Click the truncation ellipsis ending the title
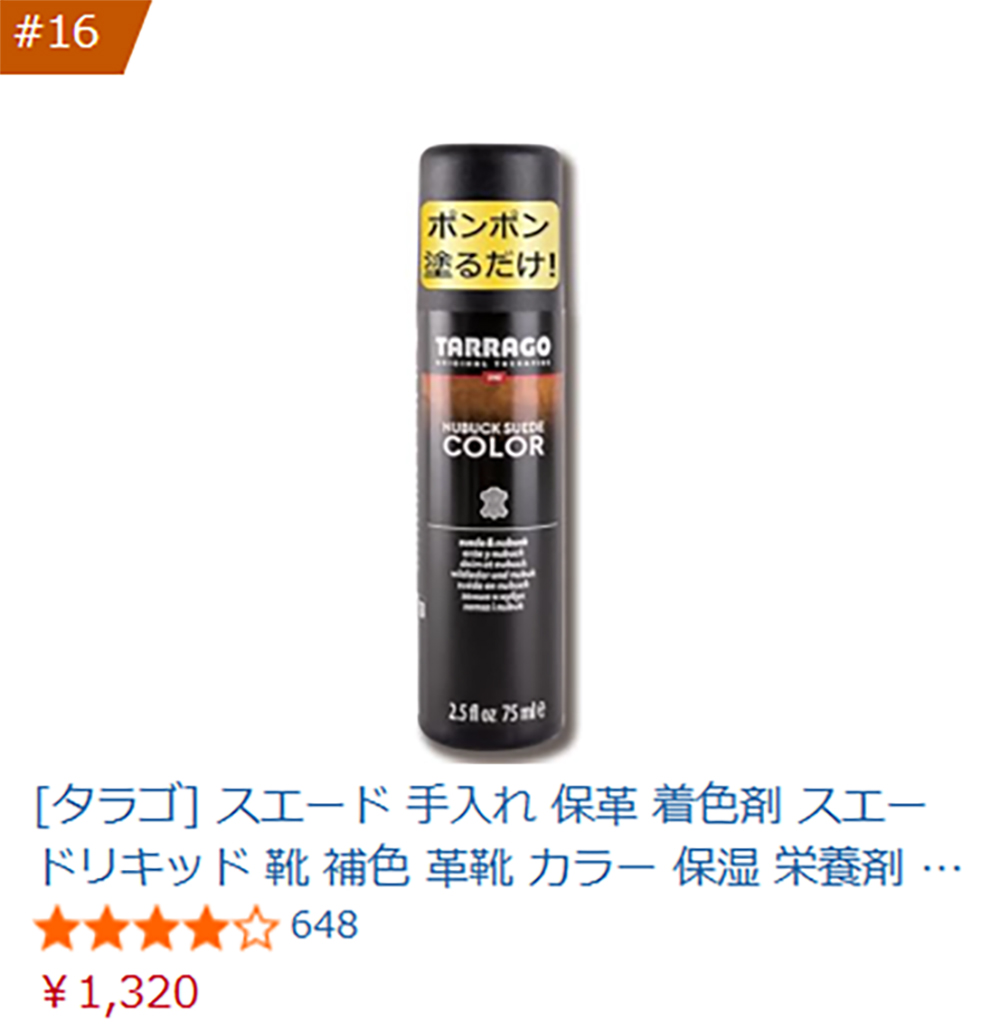The height and width of the screenshot is (1030, 1000). 943,870
